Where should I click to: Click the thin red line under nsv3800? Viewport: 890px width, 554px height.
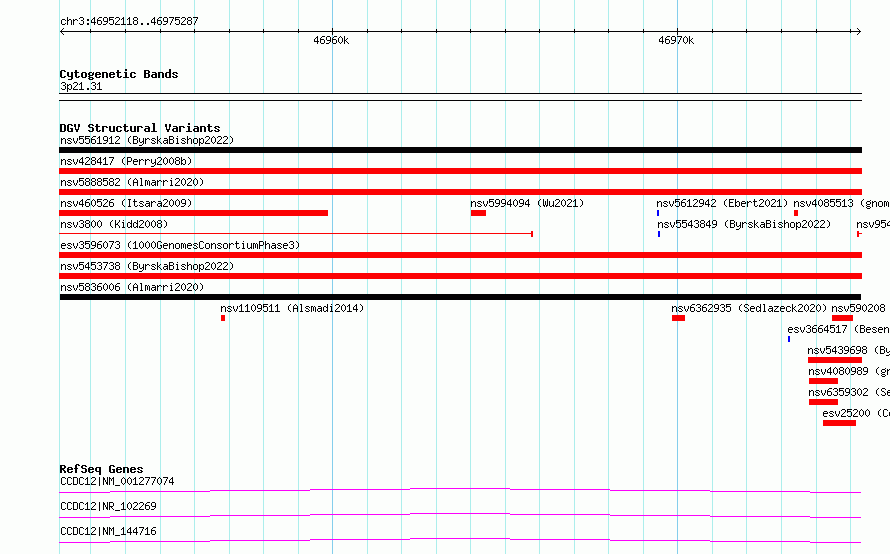(x=296, y=234)
